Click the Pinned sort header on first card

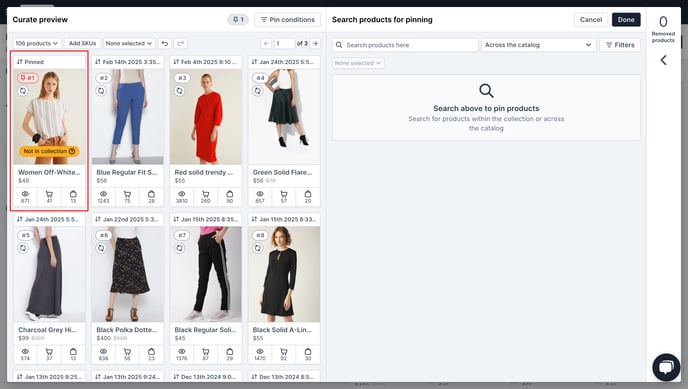tap(49, 62)
